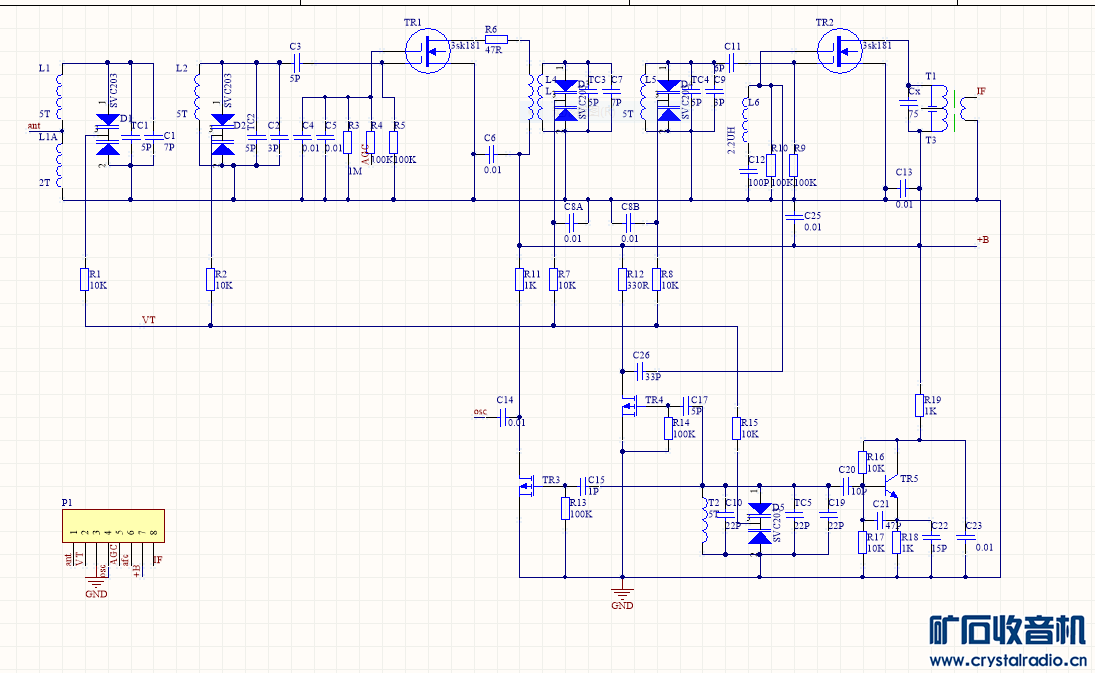Click the +B power net label
Viewport: 1095px width, 673px height.
(x=983, y=239)
